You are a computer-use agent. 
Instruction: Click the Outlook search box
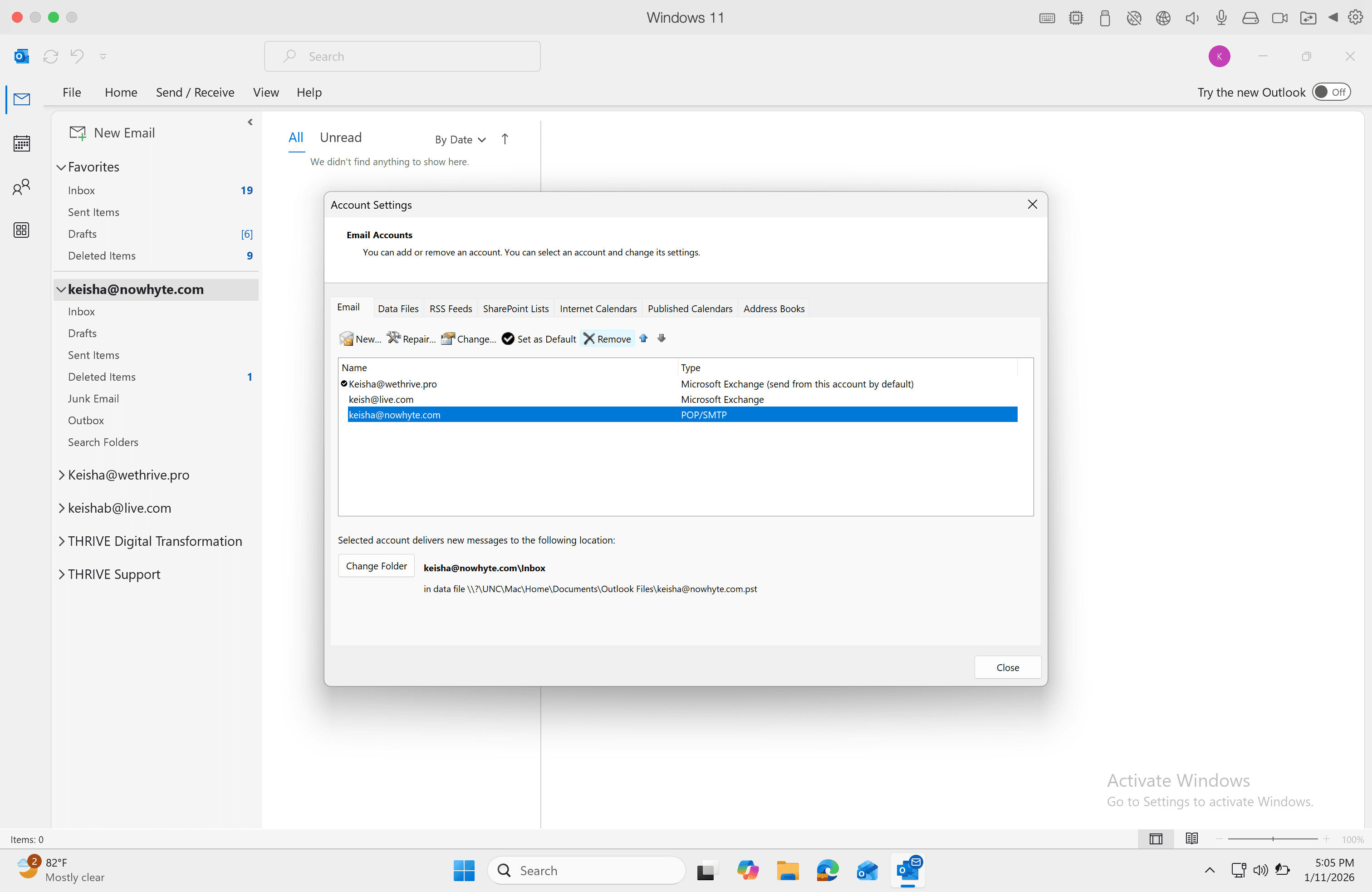tap(402, 56)
